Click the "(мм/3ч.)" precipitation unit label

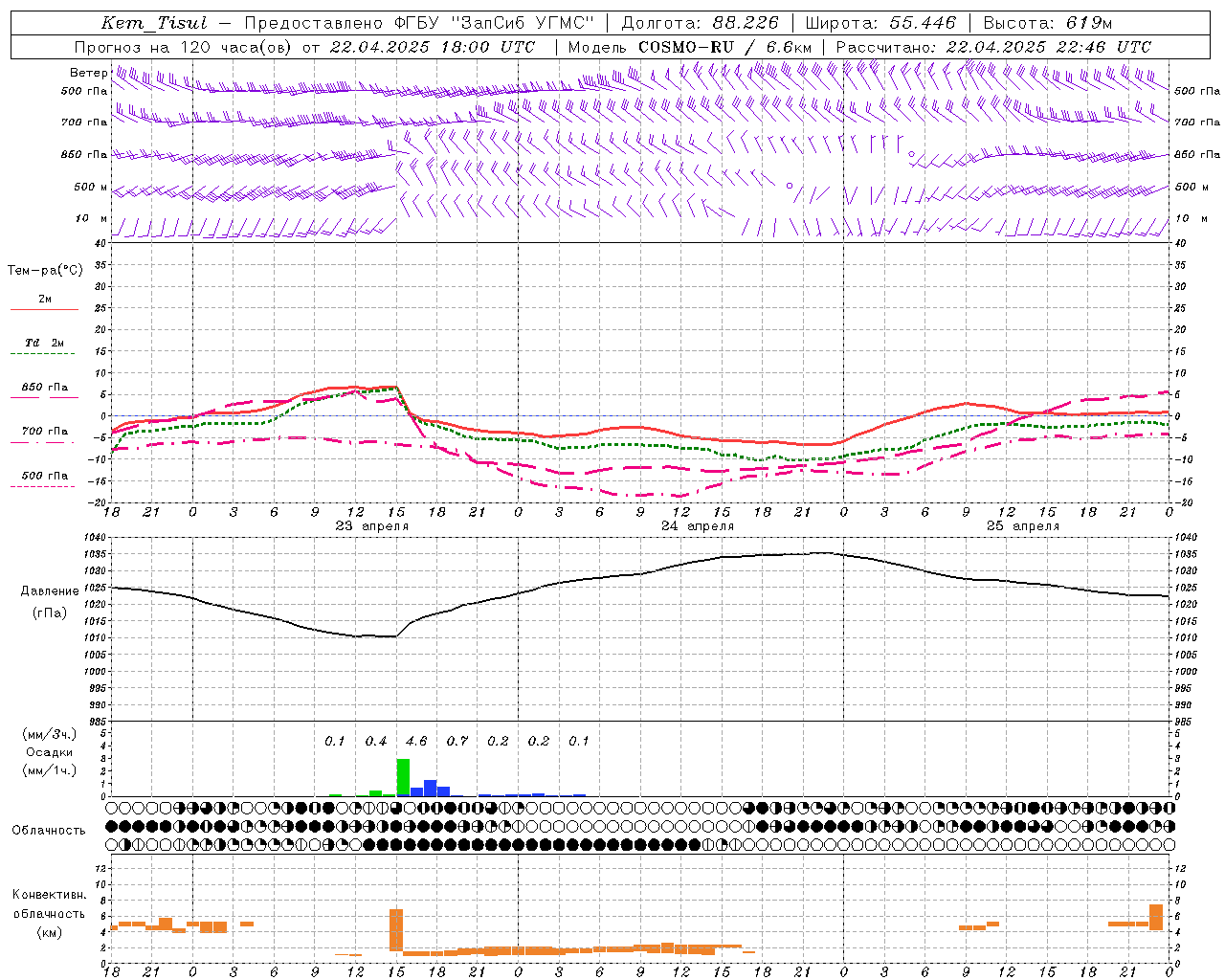pos(49,734)
